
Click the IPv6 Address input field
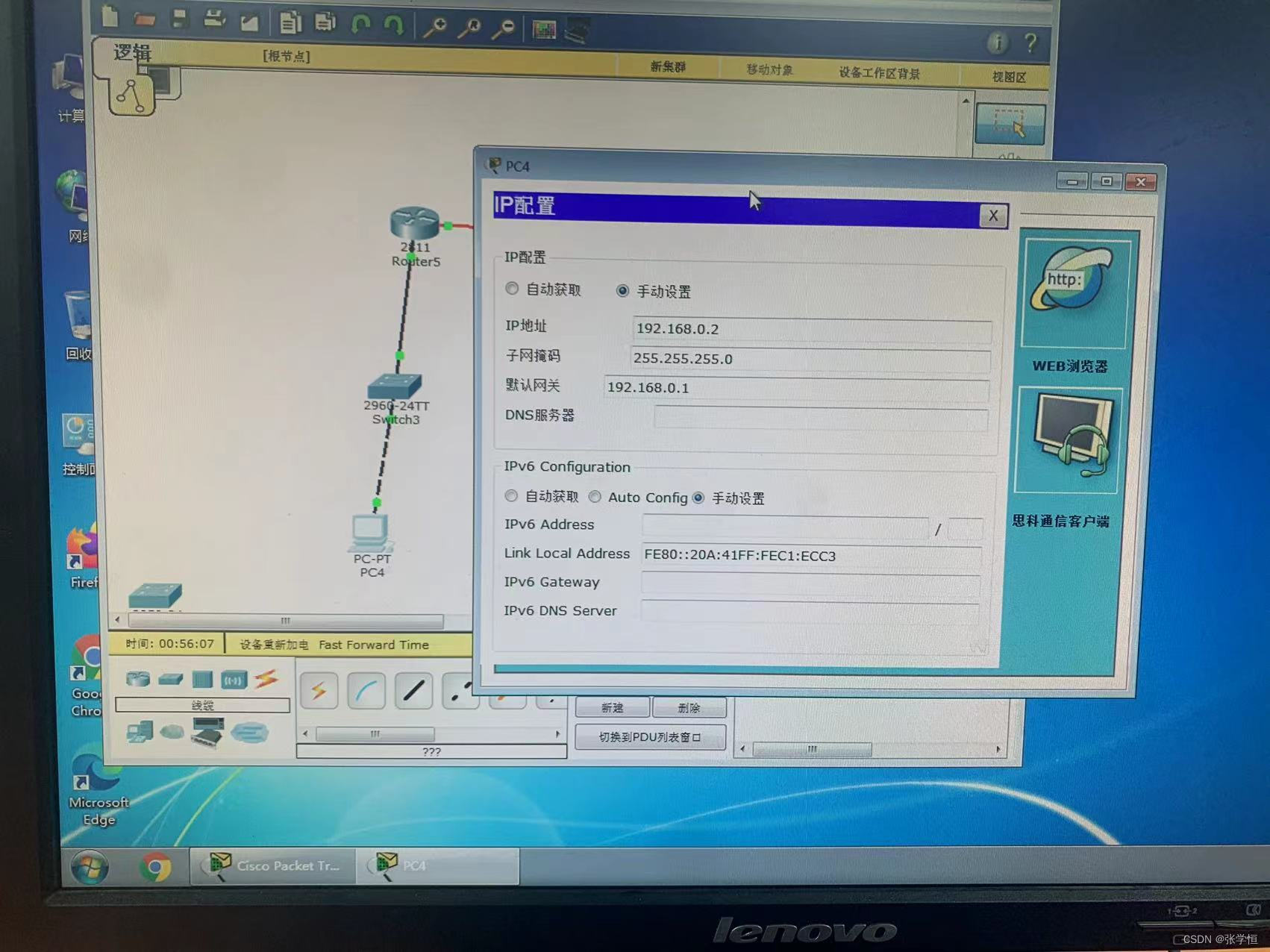(785, 527)
